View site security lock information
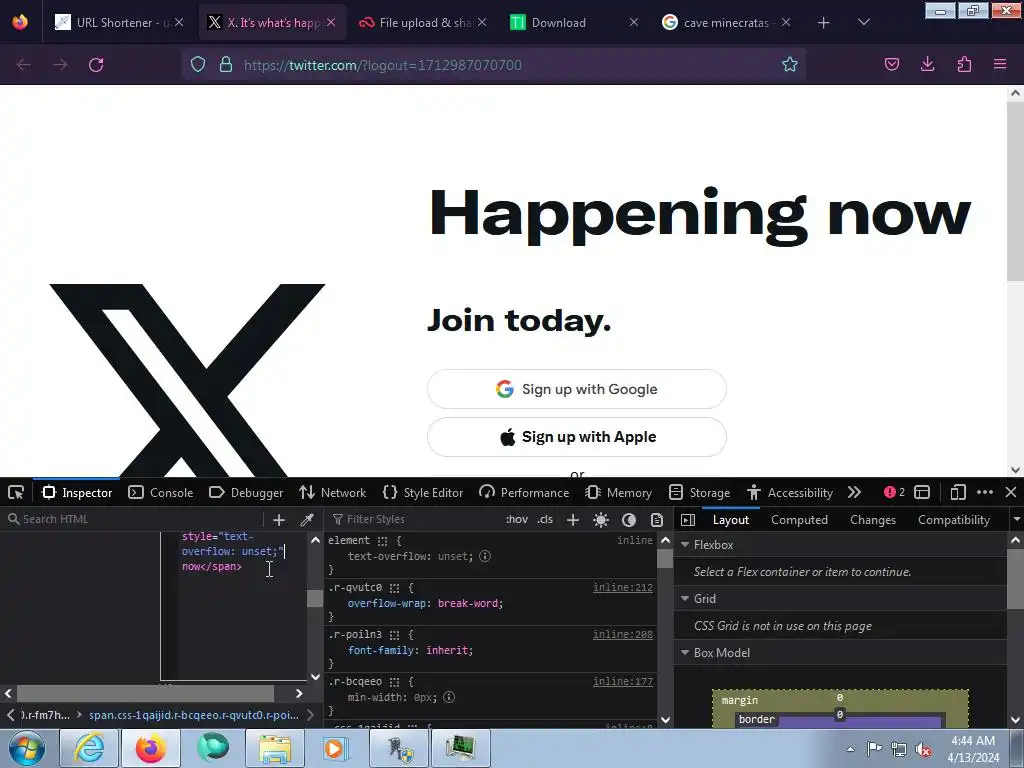Image resolution: width=1024 pixels, height=768 pixels. click(226, 65)
